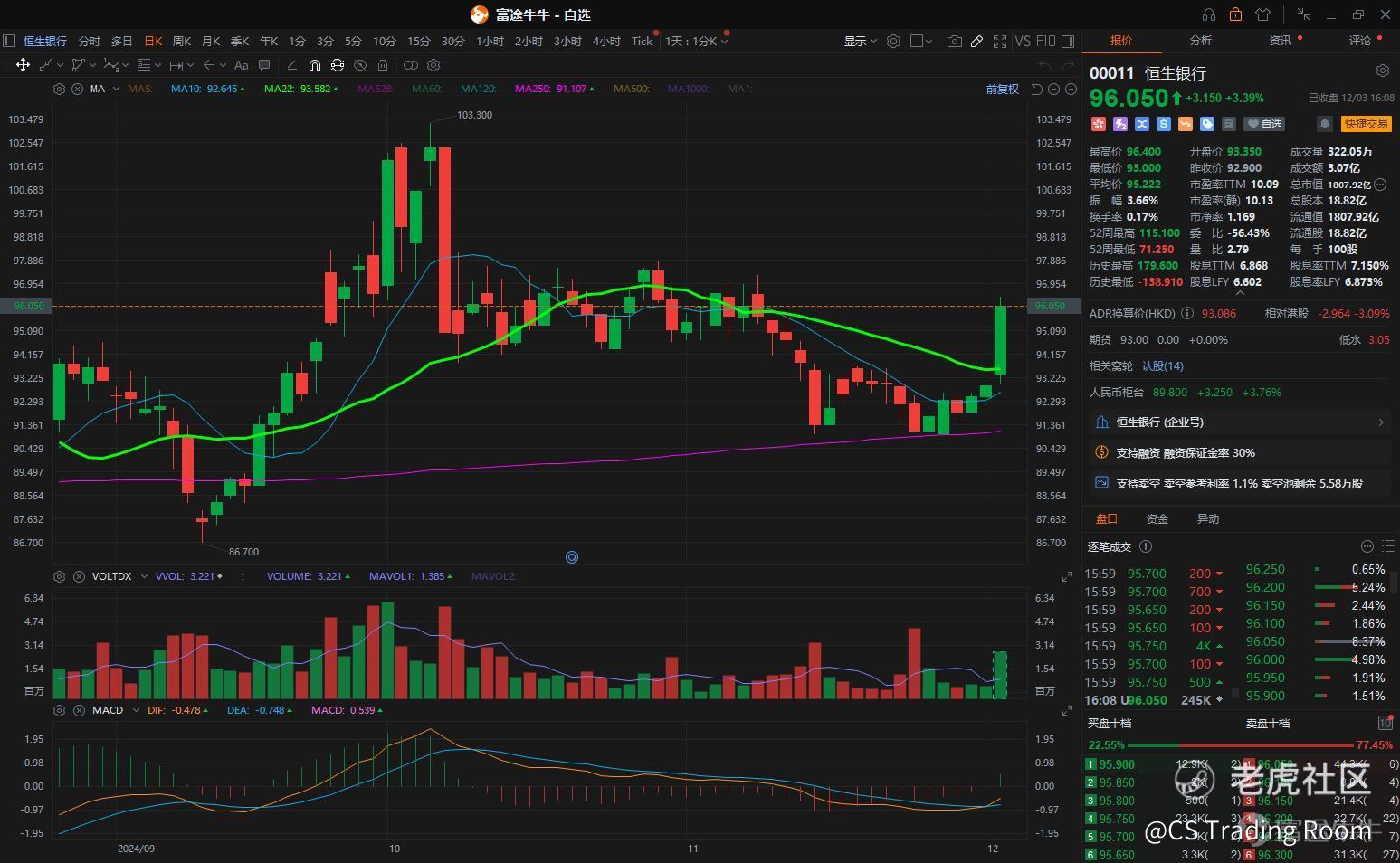Click the Hong Kong market flag icon

[x=1099, y=124]
